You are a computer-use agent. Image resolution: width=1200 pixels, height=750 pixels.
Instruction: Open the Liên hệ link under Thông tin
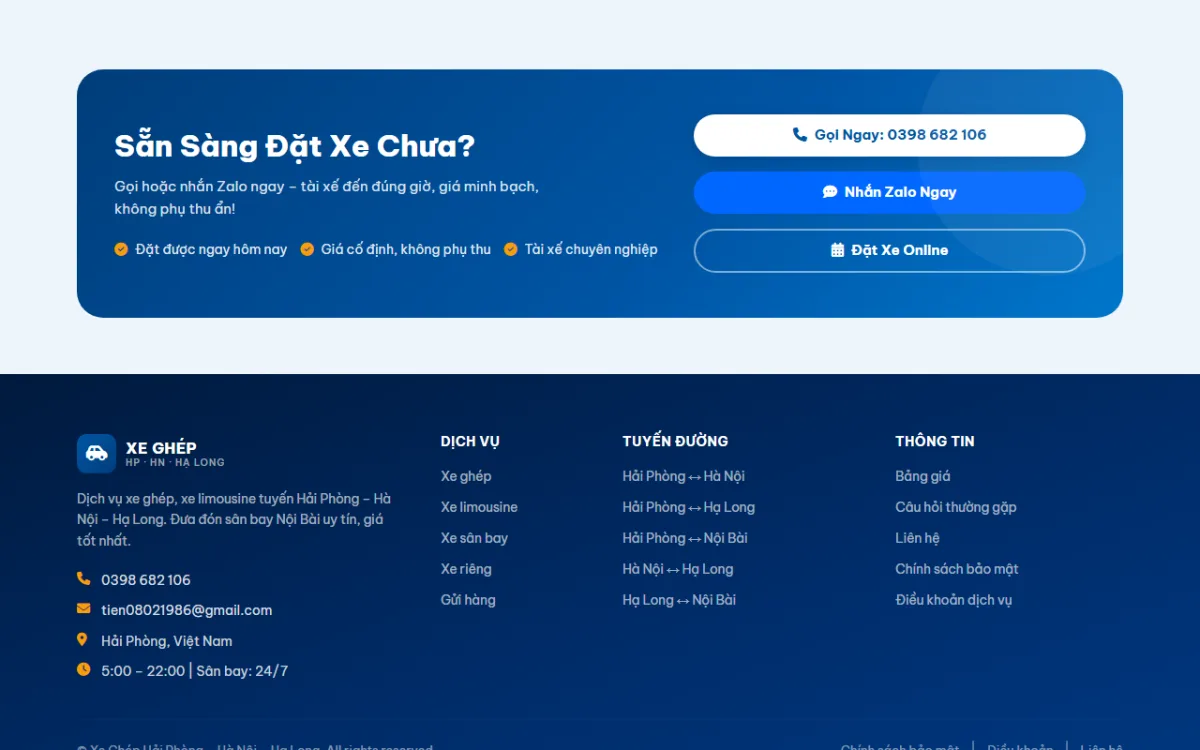coord(917,538)
